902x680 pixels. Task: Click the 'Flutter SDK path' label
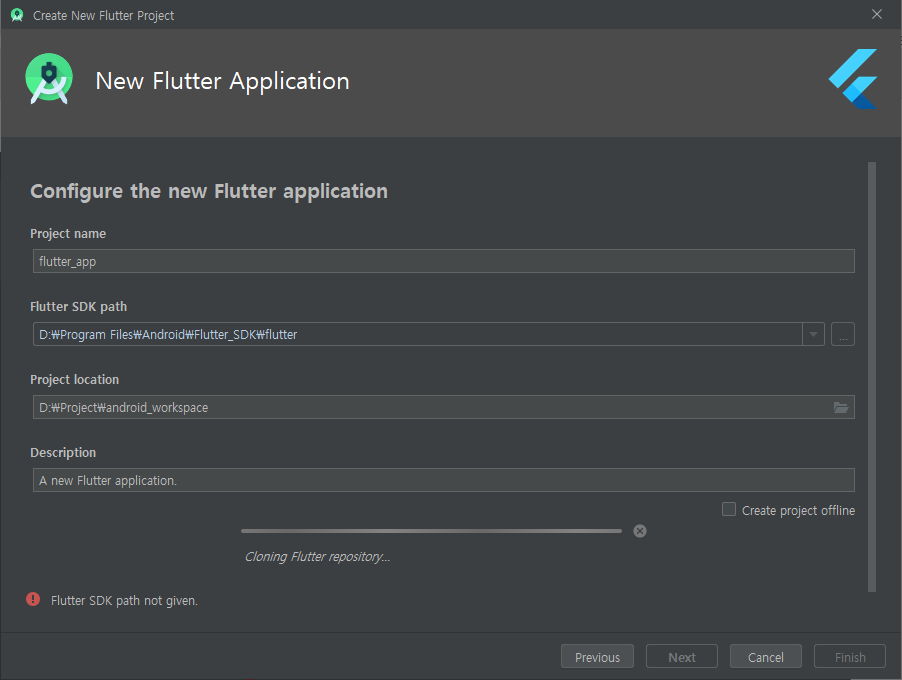point(78,307)
